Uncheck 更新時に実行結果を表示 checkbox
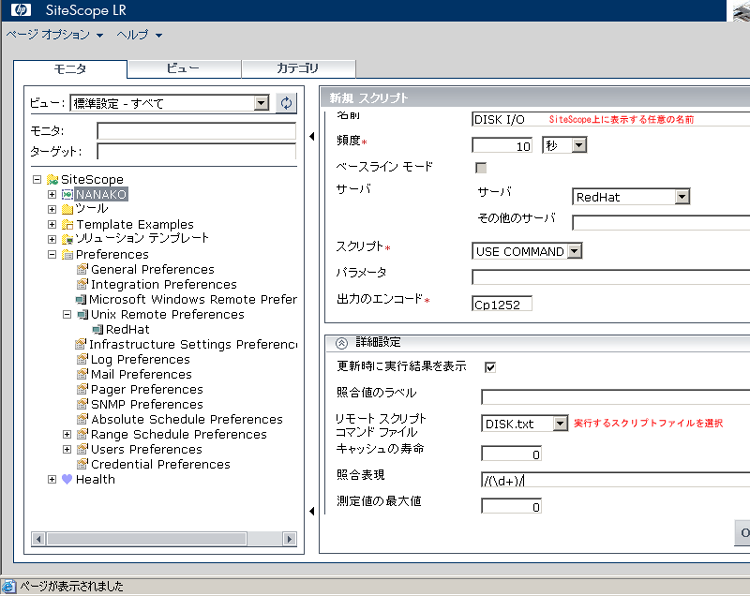 point(490,367)
